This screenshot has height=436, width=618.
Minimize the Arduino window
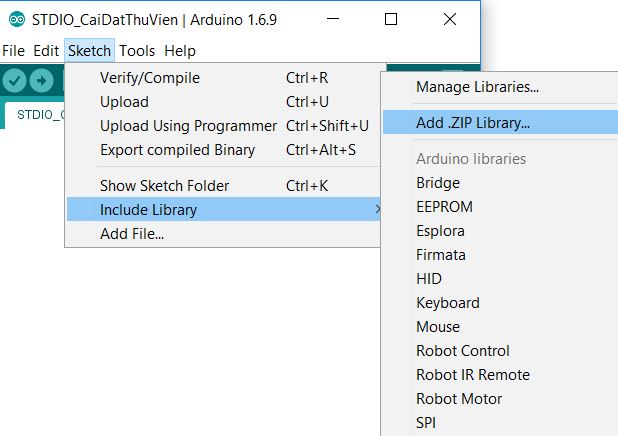tap(333, 19)
